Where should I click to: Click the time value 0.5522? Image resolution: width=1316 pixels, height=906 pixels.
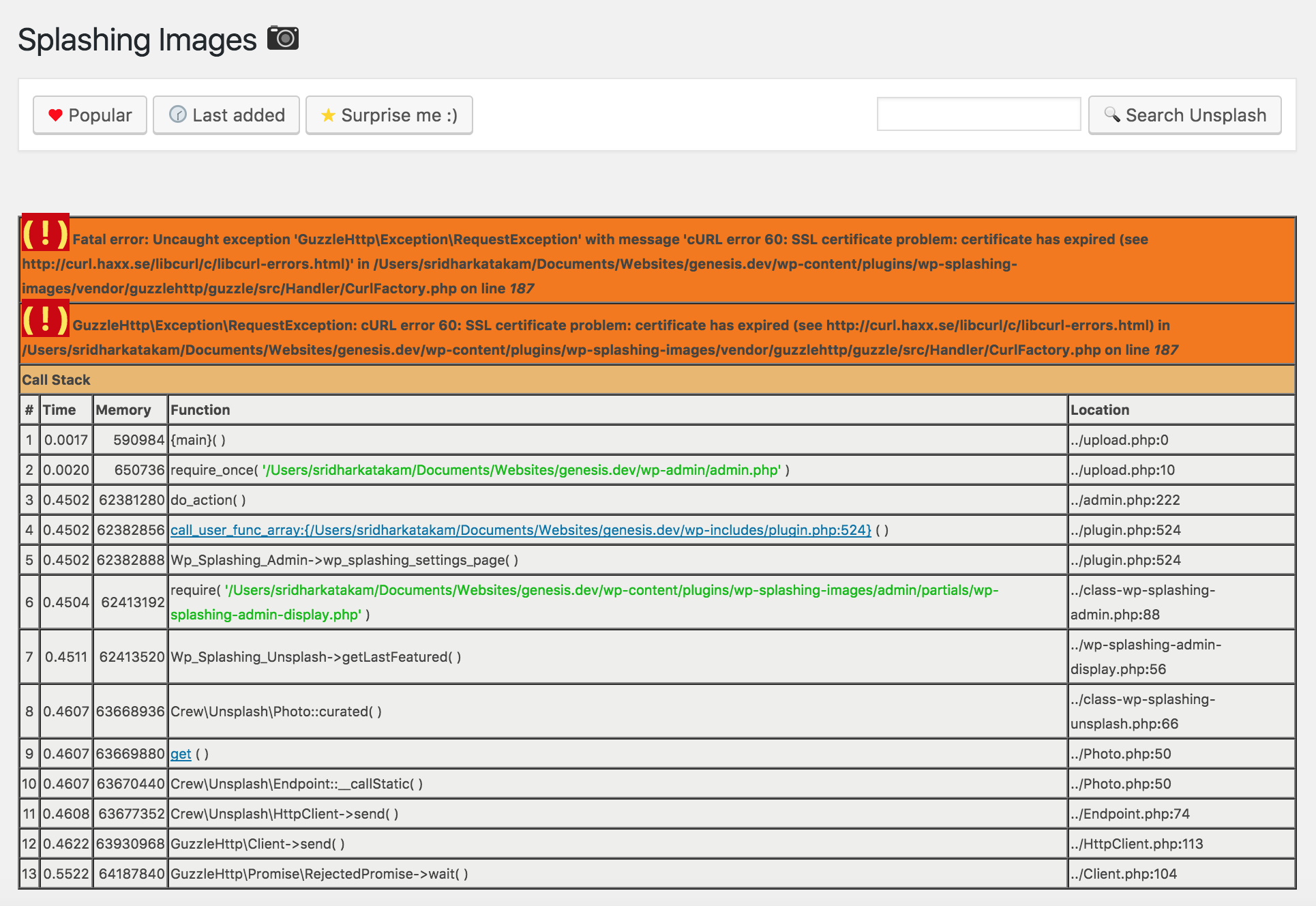tap(66, 874)
